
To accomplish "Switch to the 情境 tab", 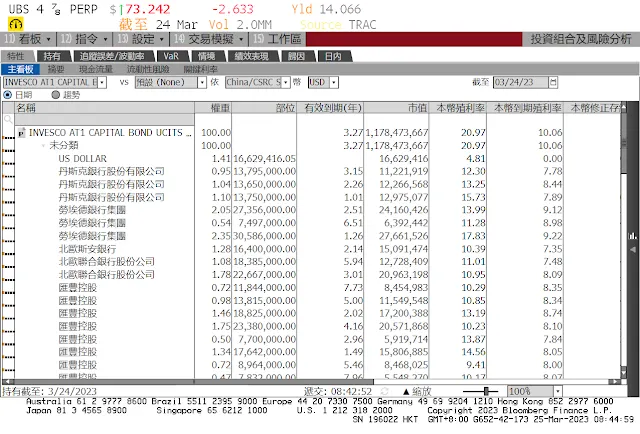I will [x=207, y=56].
